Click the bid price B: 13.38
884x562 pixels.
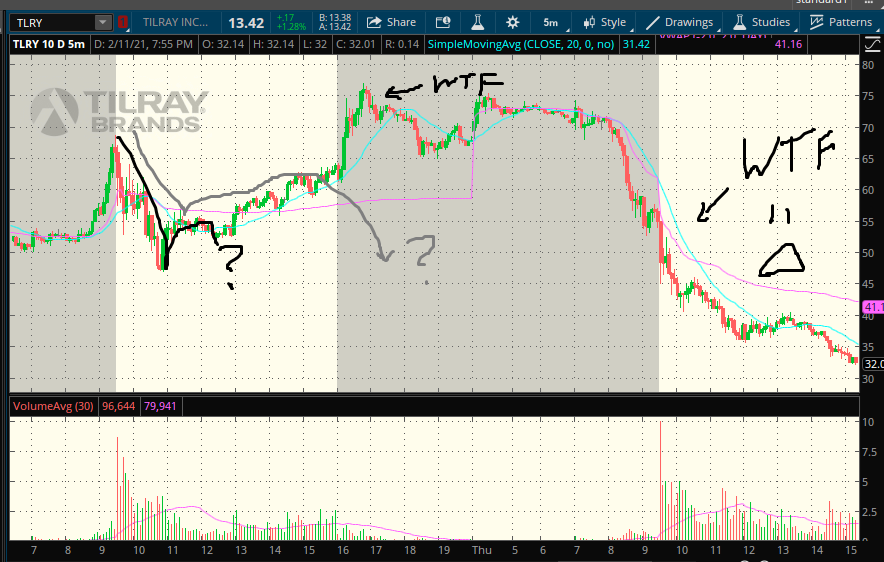(335, 18)
